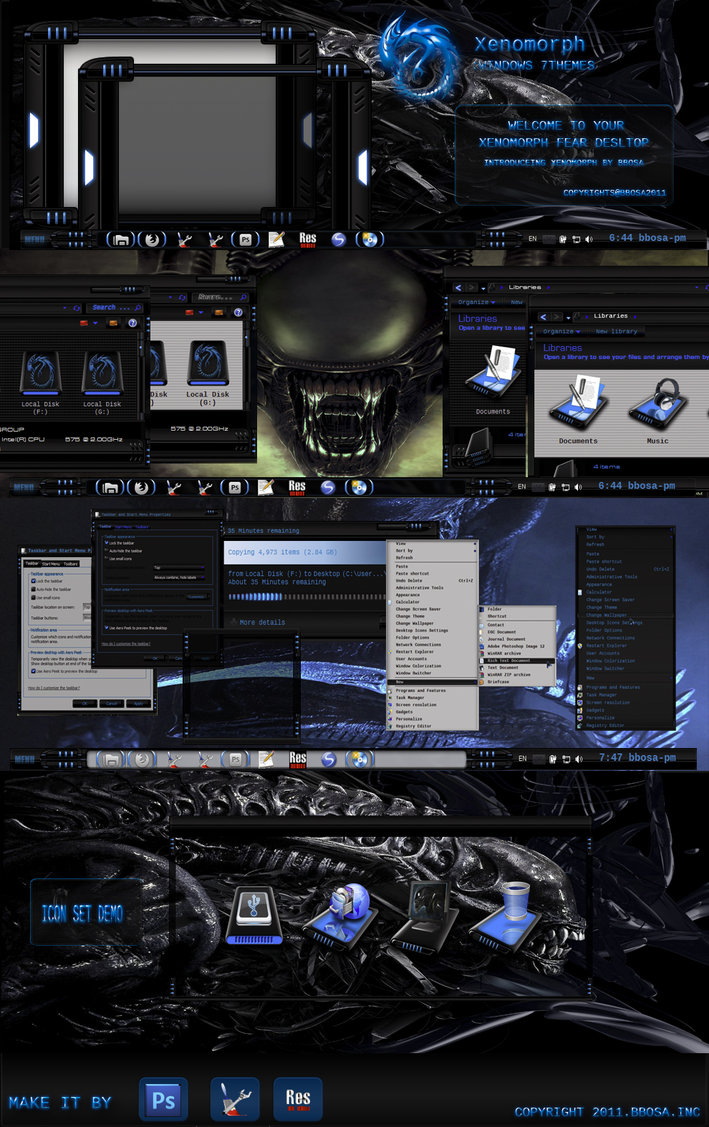Click the Recycle Bin icon in icon set demo
Viewport: 709px width, 1127px height.
tap(516, 909)
